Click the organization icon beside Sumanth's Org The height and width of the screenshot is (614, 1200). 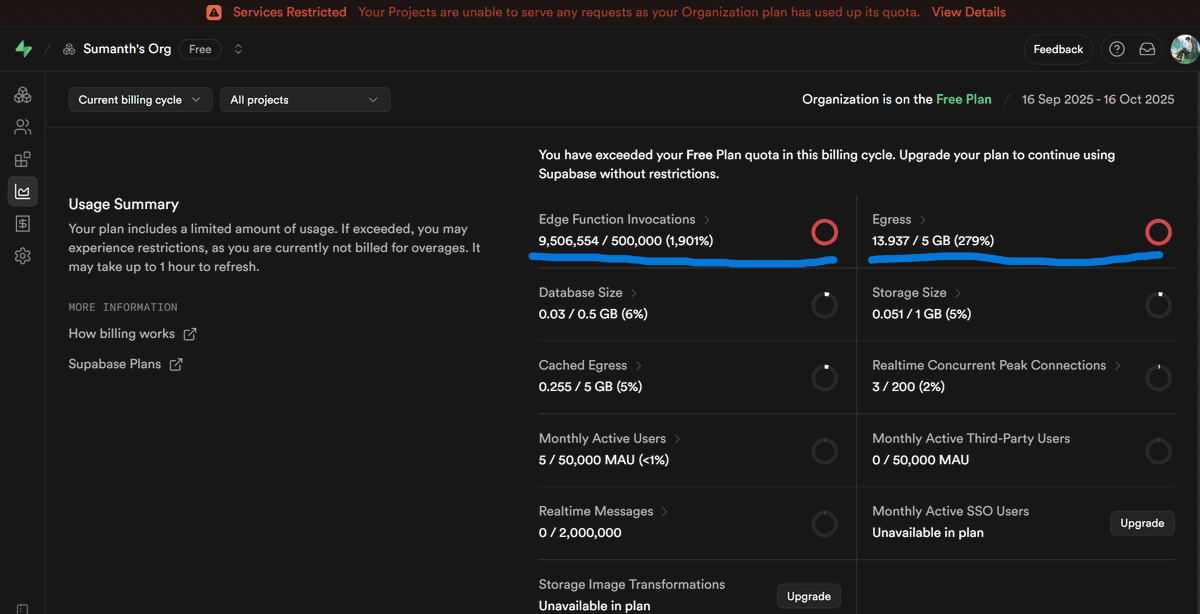pyautogui.click(x=69, y=49)
